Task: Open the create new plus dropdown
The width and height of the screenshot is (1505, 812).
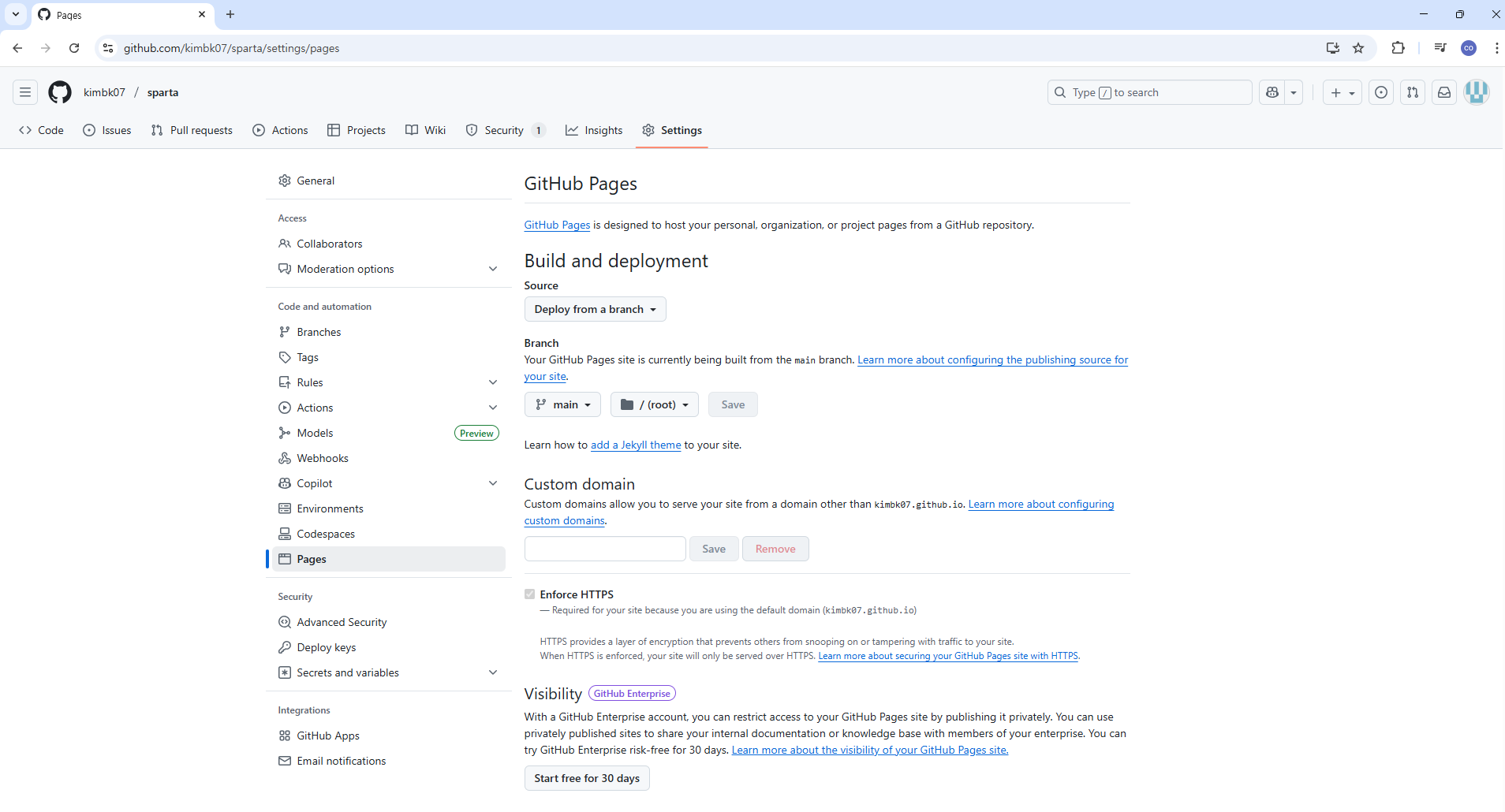Action: pos(1343,92)
